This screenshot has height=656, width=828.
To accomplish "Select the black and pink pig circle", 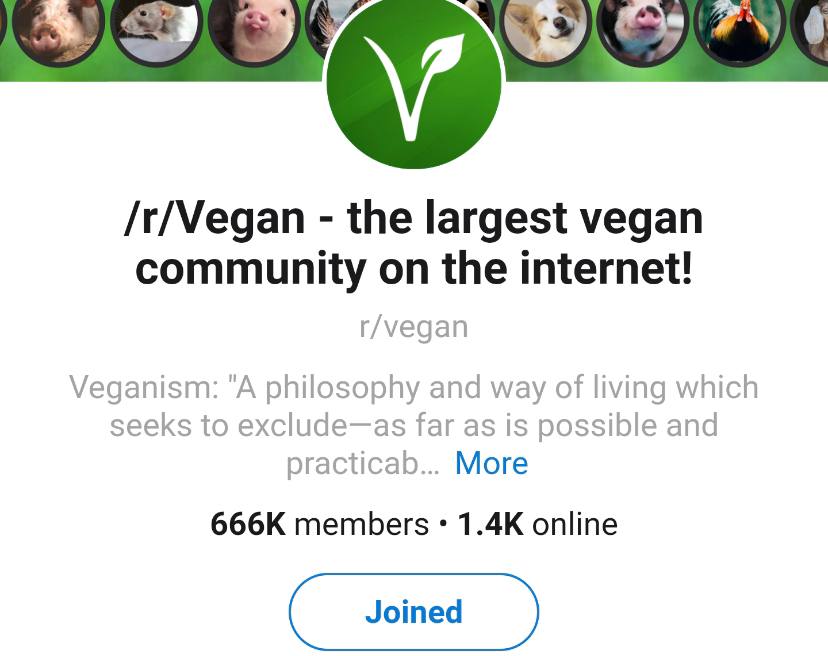I will tap(643, 29).
